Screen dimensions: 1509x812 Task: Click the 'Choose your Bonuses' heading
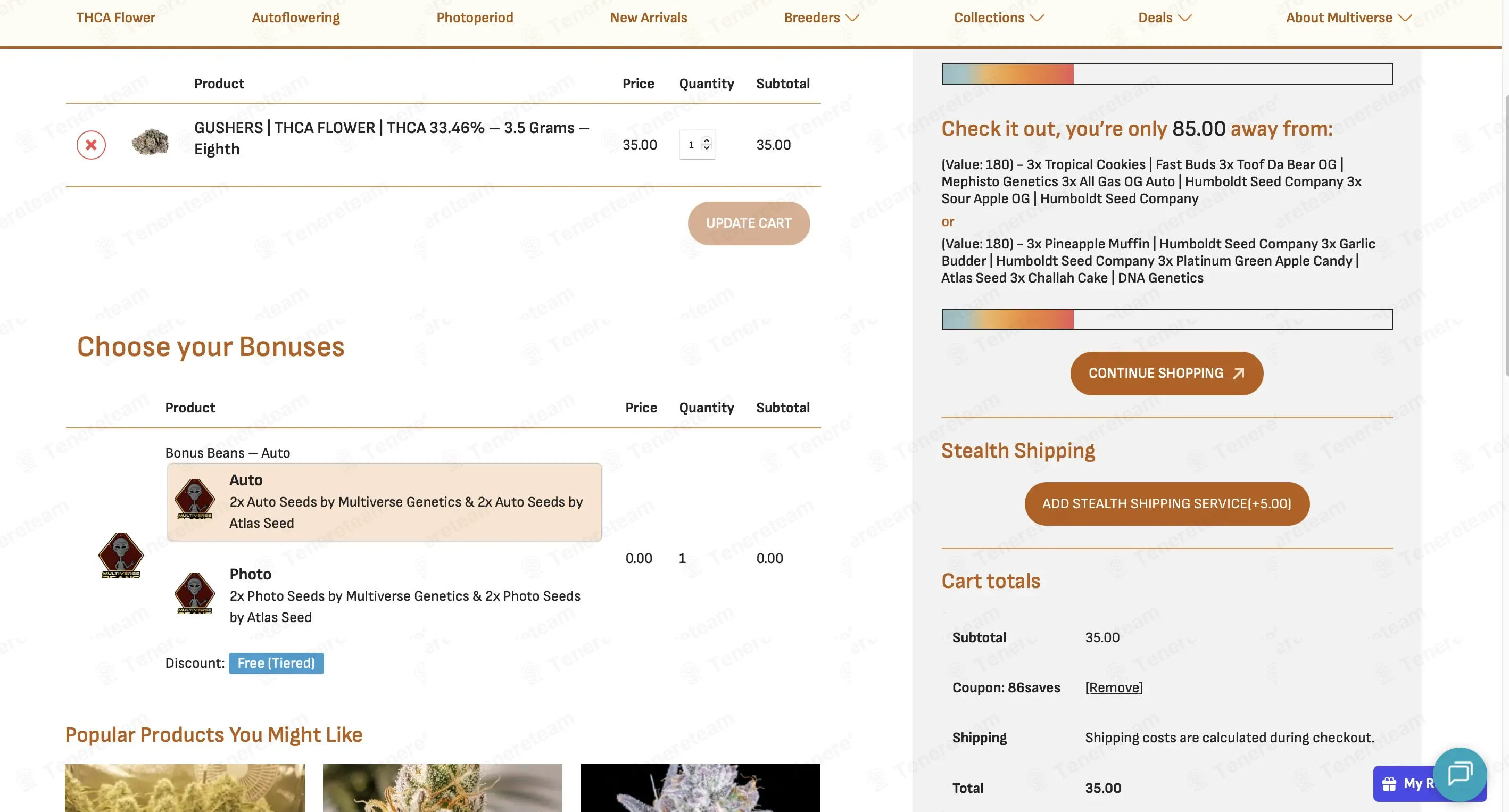(x=210, y=346)
